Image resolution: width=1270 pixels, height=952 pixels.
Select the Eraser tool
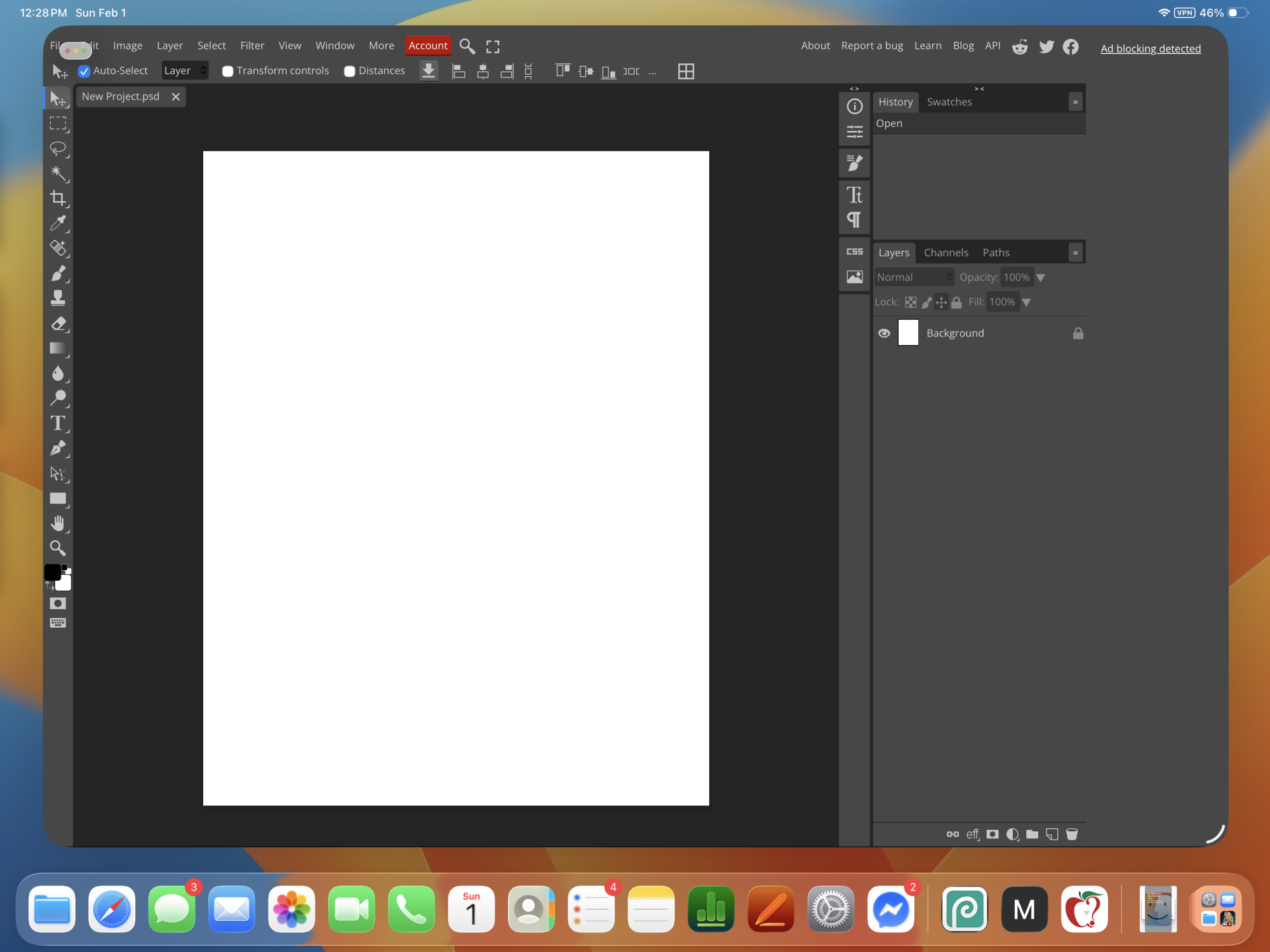coord(58,323)
